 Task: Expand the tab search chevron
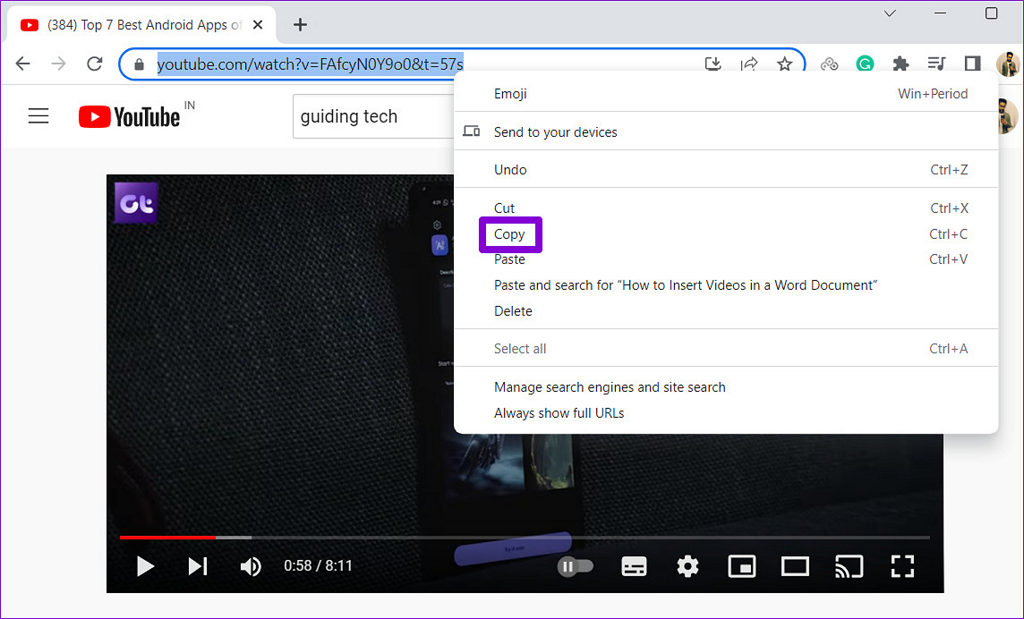tap(891, 14)
